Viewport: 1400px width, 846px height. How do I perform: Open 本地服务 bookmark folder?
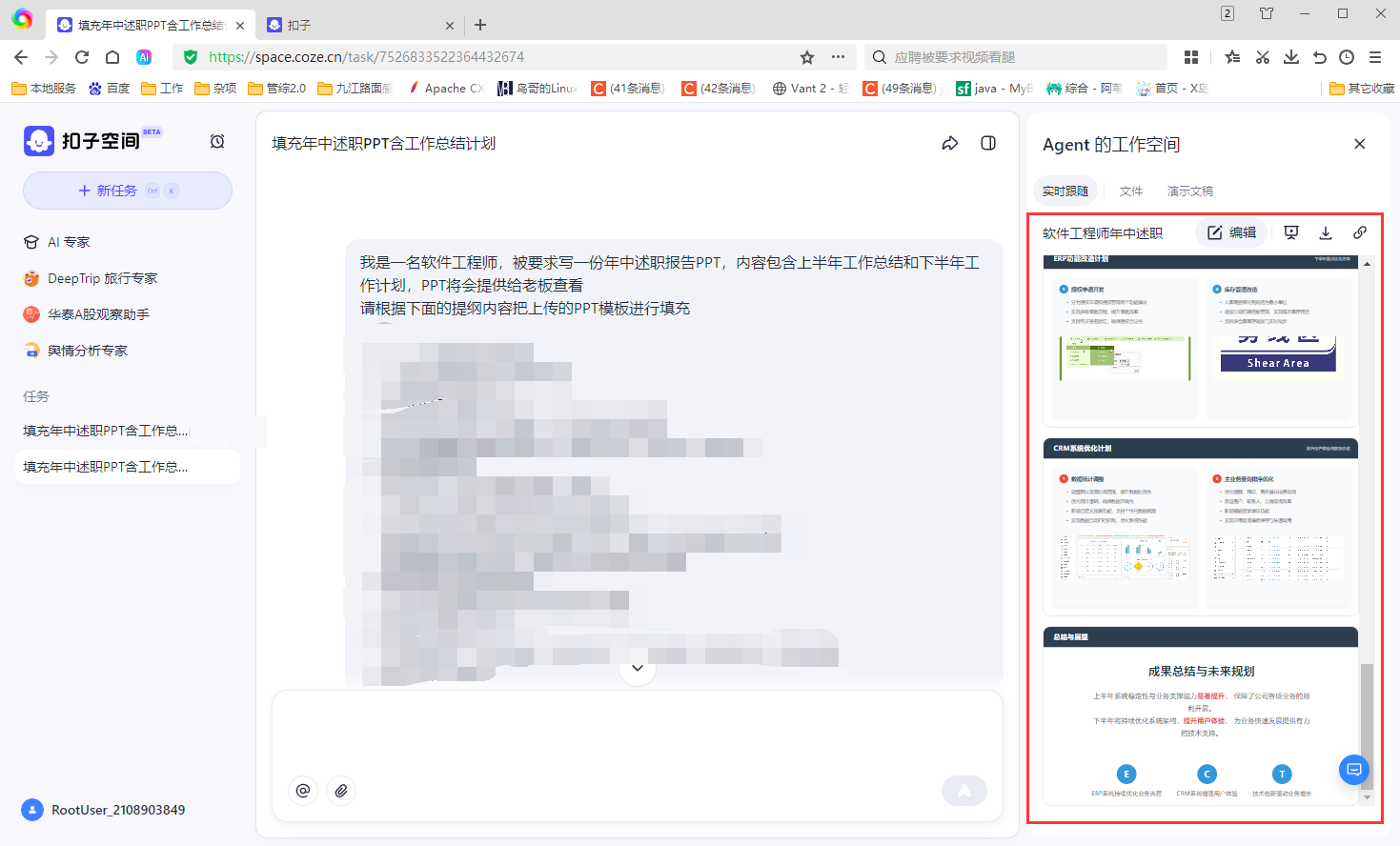[44, 89]
